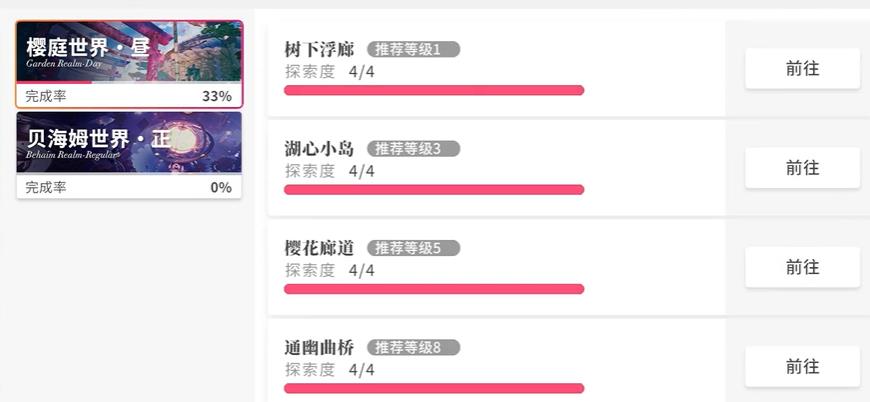Open the 湖心小岛 stage title
The height and width of the screenshot is (402, 870).
tap(319, 149)
